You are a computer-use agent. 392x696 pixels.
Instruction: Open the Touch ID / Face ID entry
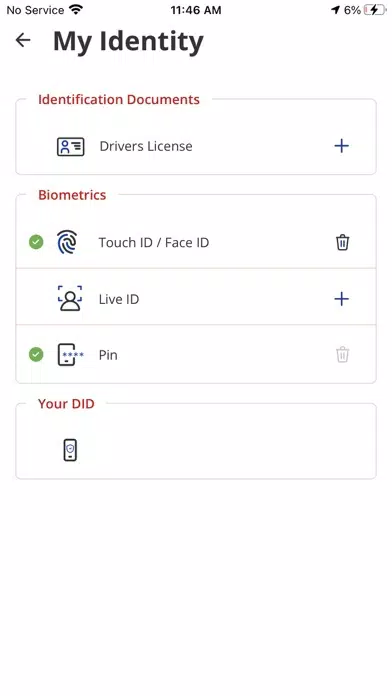[196, 242]
